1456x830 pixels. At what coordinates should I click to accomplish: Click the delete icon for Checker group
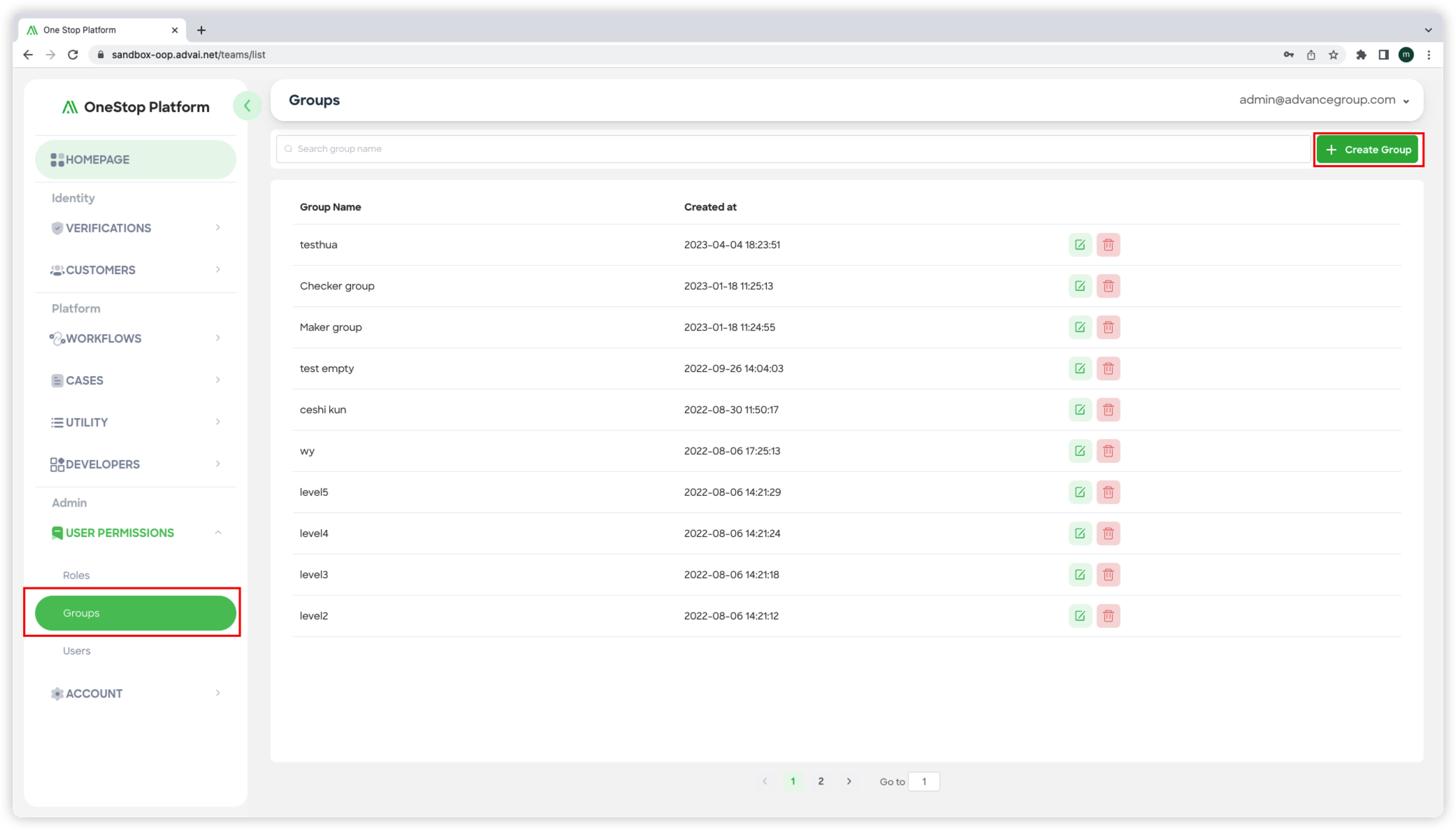click(x=1108, y=286)
